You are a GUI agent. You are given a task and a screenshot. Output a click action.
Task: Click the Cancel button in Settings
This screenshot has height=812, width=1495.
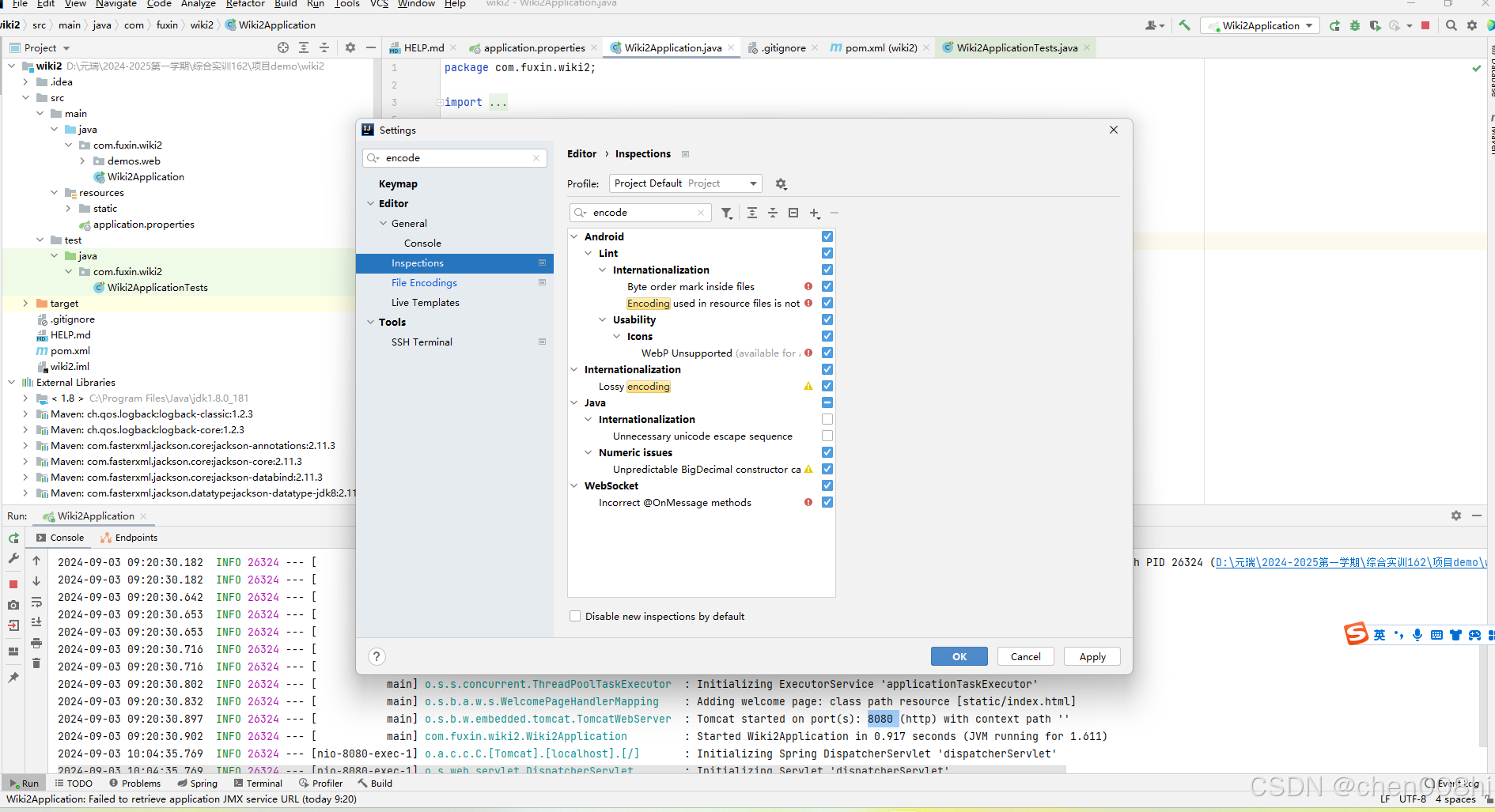pyautogui.click(x=1025, y=656)
